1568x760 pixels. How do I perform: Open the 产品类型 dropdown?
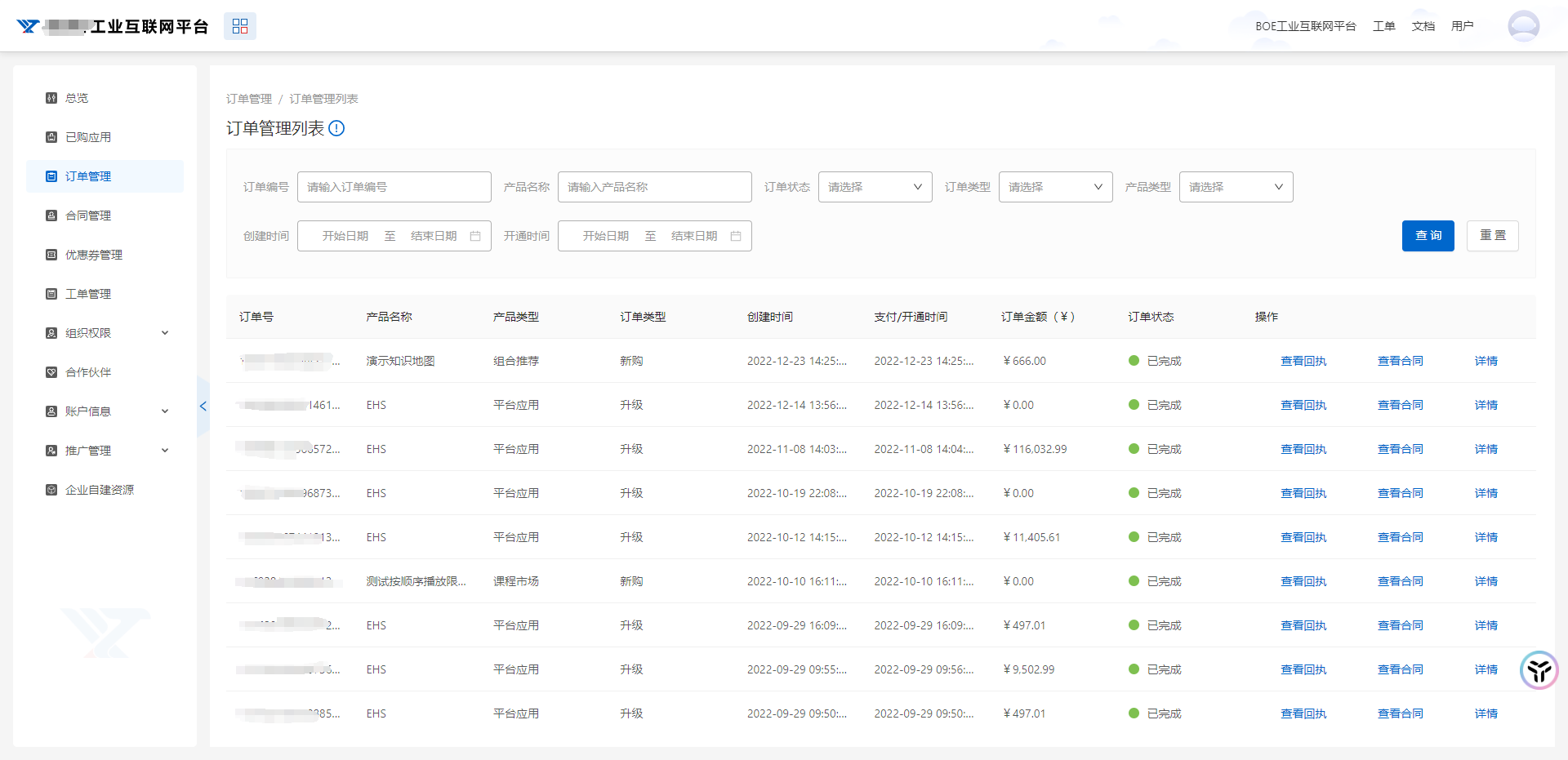click(1236, 187)
